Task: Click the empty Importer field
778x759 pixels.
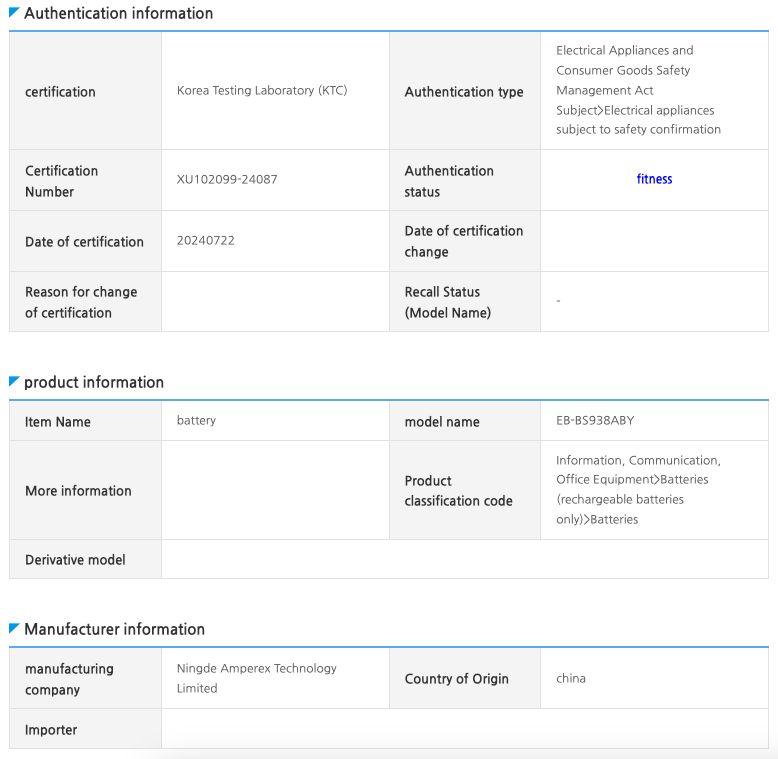Action: 464,729
